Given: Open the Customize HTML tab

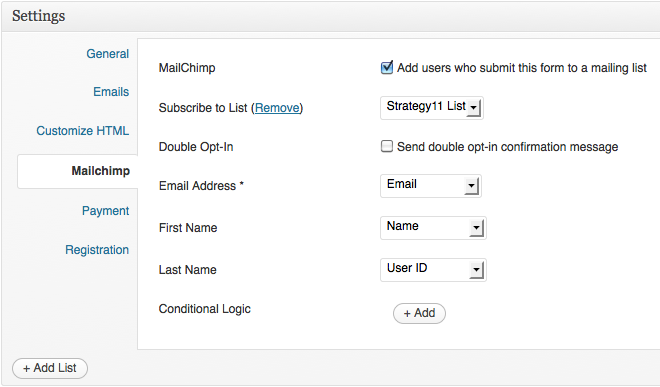Looking at the screenshot, I should [x=82, y=131].
